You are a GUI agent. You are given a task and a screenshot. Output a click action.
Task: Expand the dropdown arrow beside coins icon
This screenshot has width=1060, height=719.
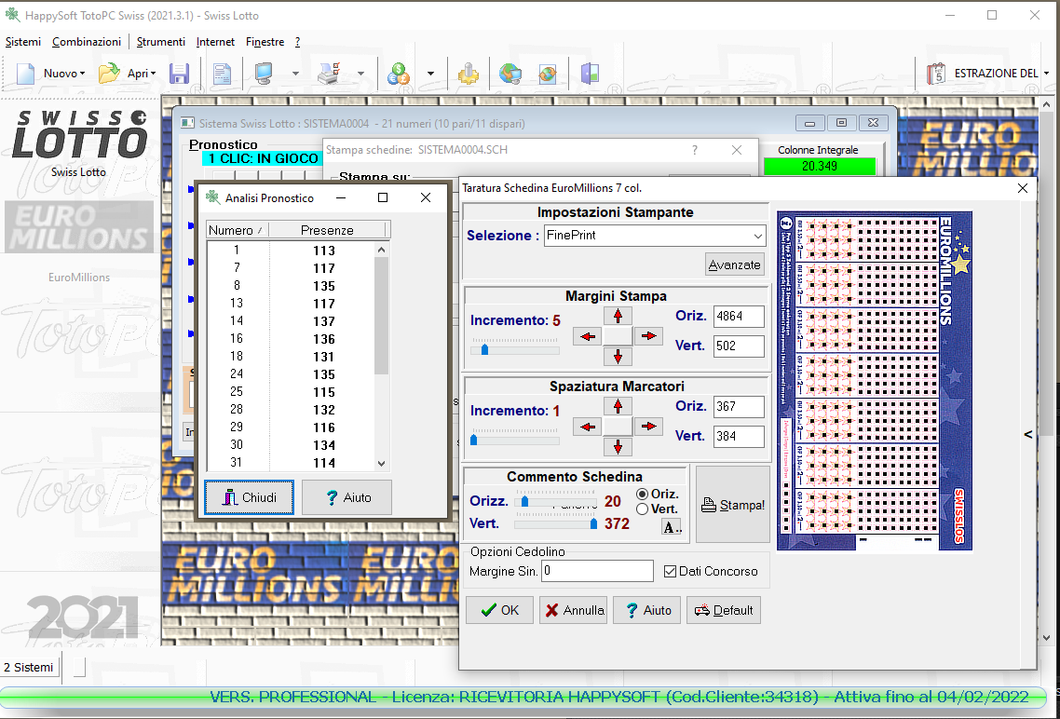431,74
